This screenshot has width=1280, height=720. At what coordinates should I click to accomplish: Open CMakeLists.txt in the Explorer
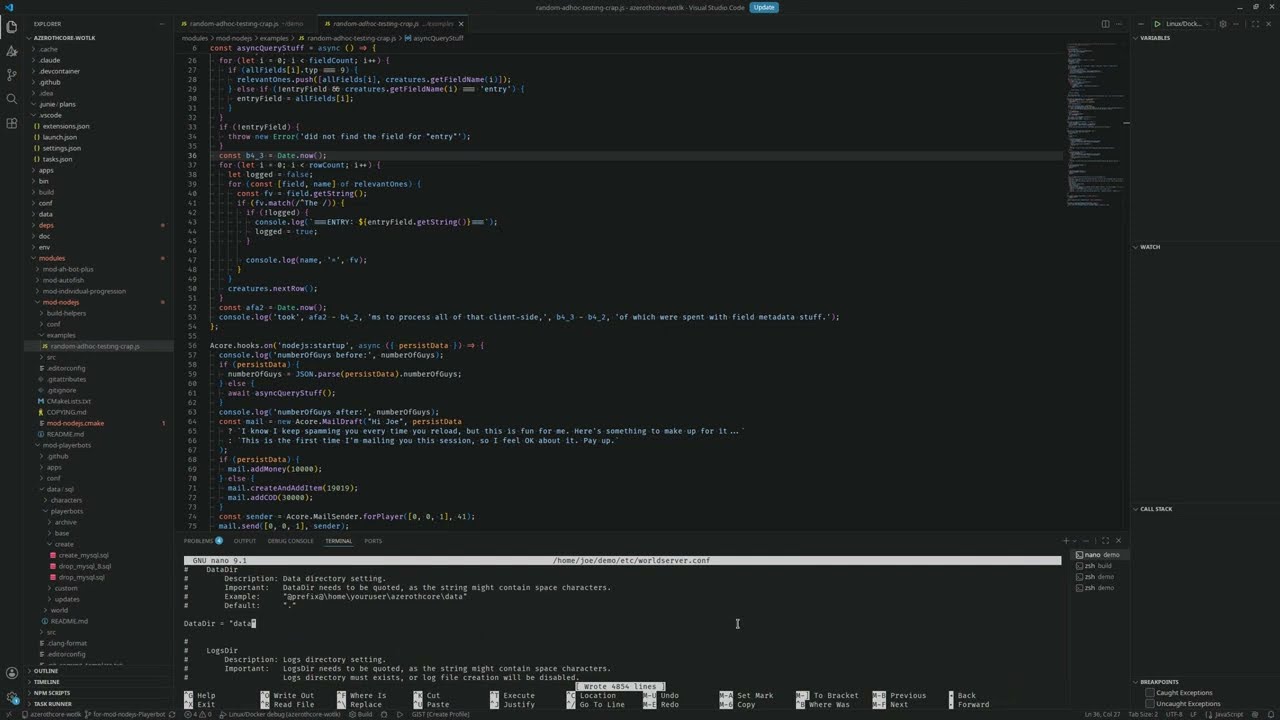(68, 401)
